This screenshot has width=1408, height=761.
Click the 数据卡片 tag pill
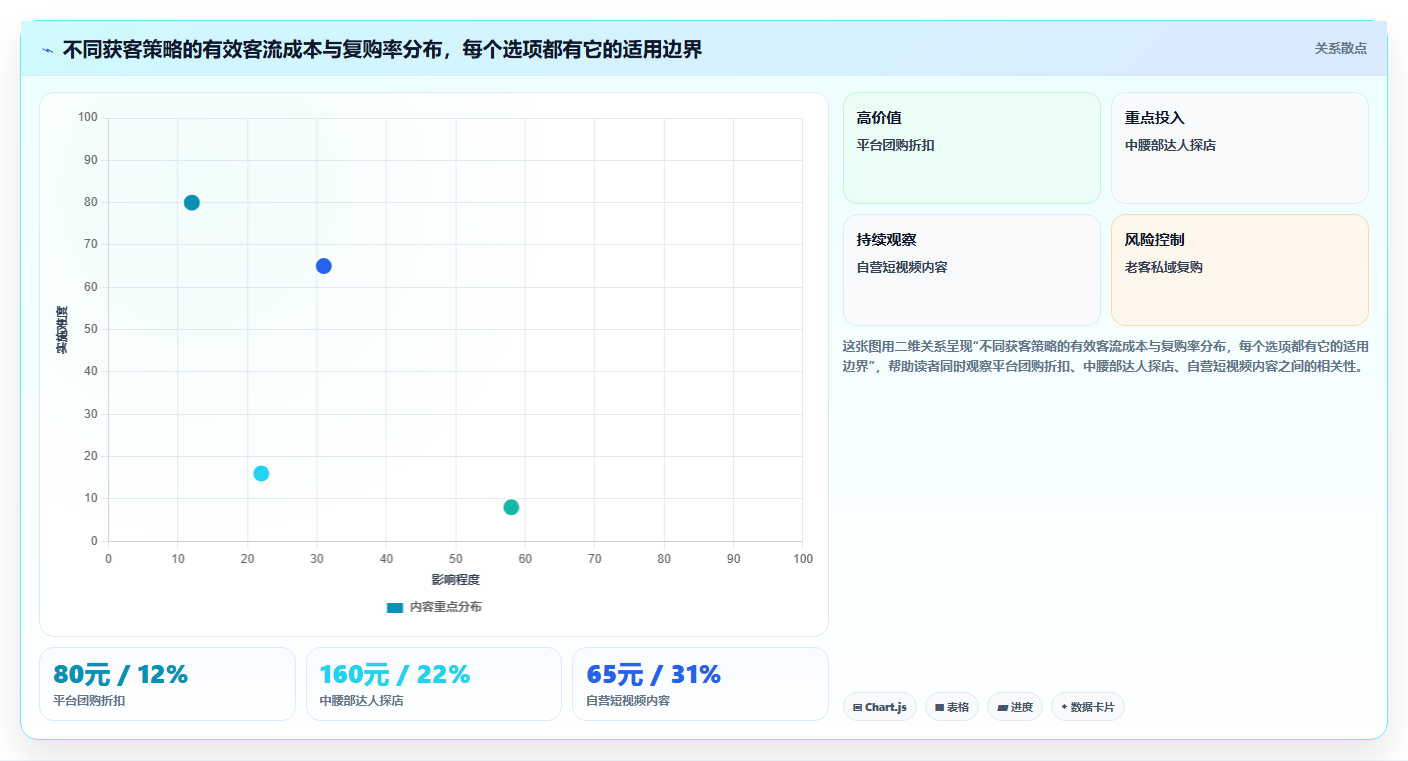pos(1088,707)
